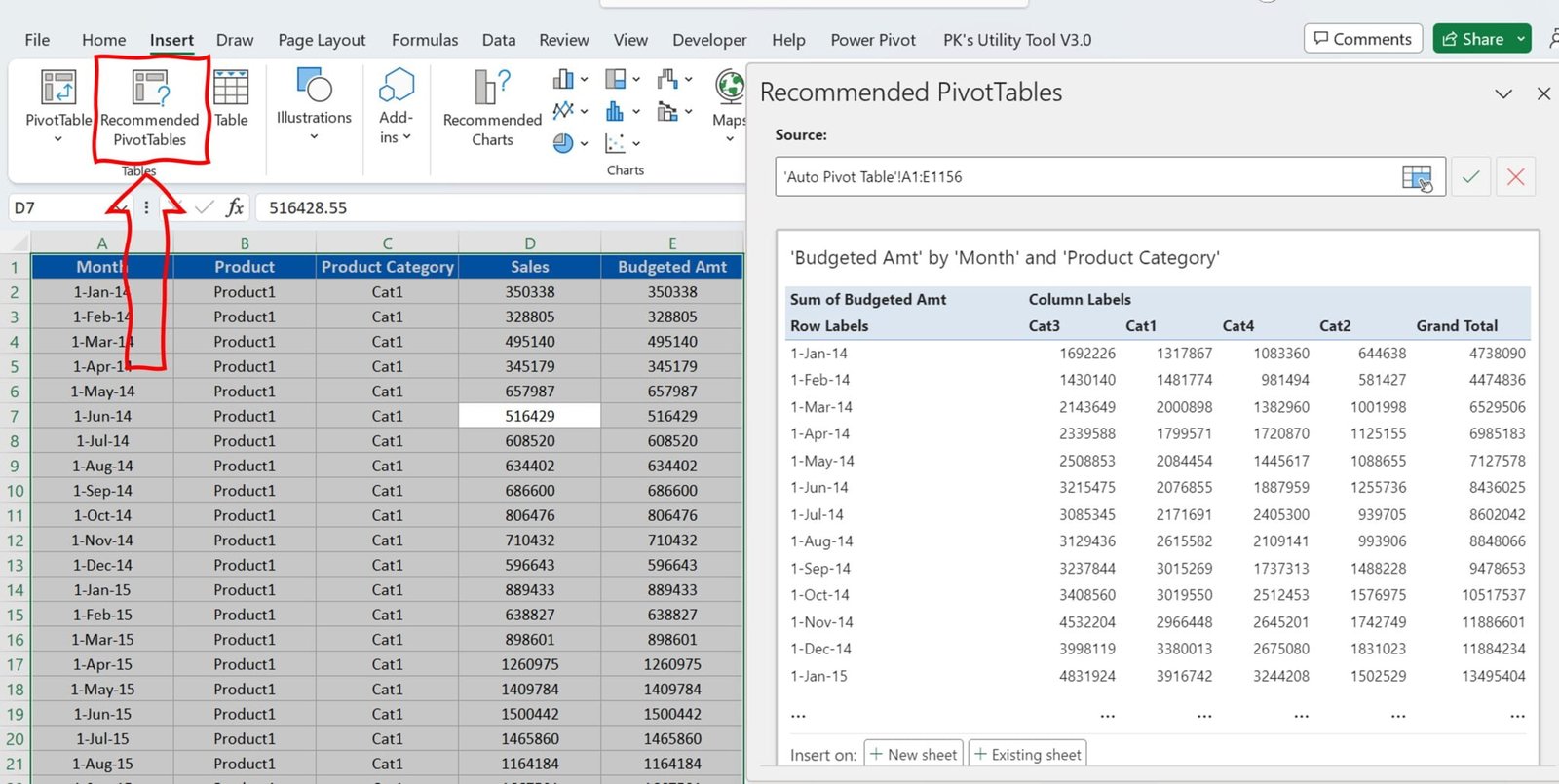This screenshot has width=1559, height=784.
Task: Insert a Hierarchy (treemap) chart
Action: tap(615, 79)
